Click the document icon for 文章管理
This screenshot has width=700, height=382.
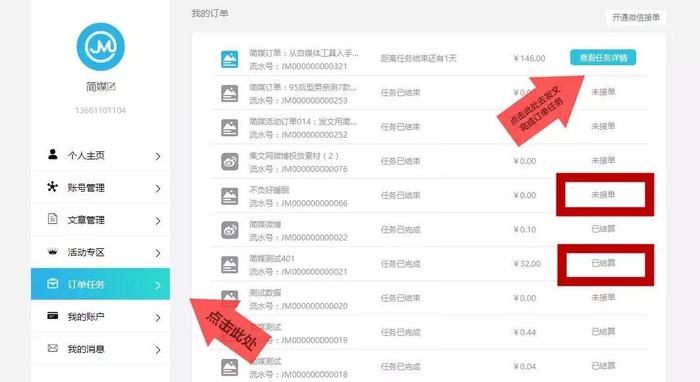click(x=53, y=219)
